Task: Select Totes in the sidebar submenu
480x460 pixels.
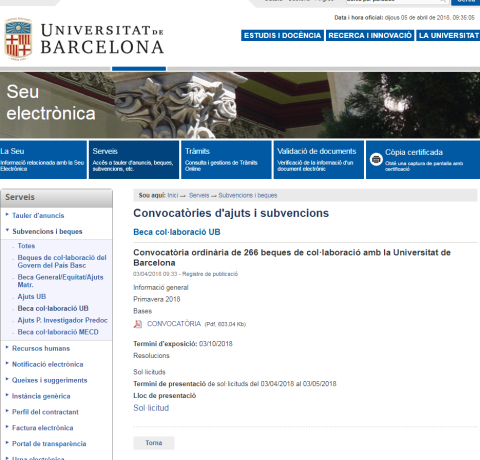Action: point(26,246)
